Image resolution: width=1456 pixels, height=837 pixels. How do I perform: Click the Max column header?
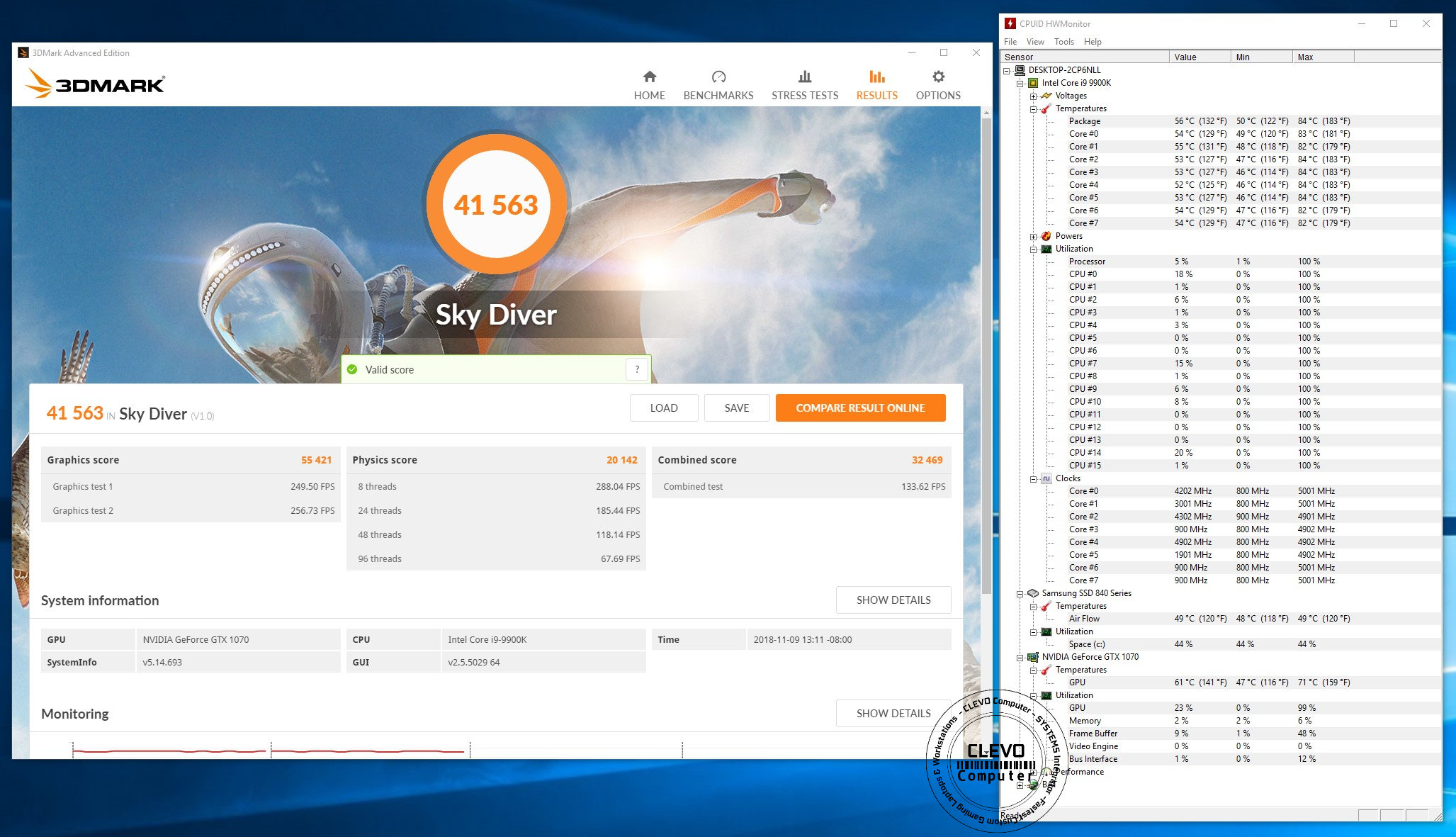(1324, 57)
